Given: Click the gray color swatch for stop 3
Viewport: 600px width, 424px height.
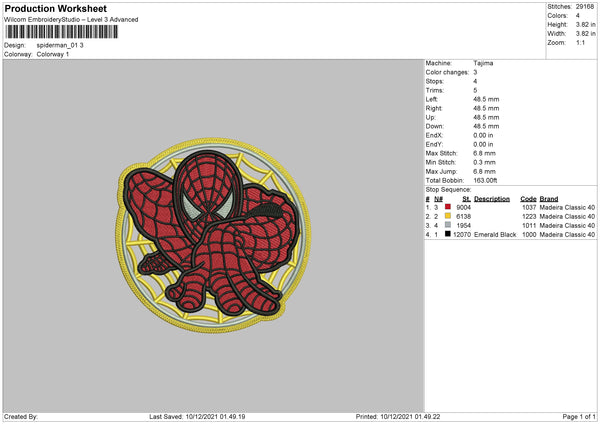Looking at the screenshot, I should 447,224.
